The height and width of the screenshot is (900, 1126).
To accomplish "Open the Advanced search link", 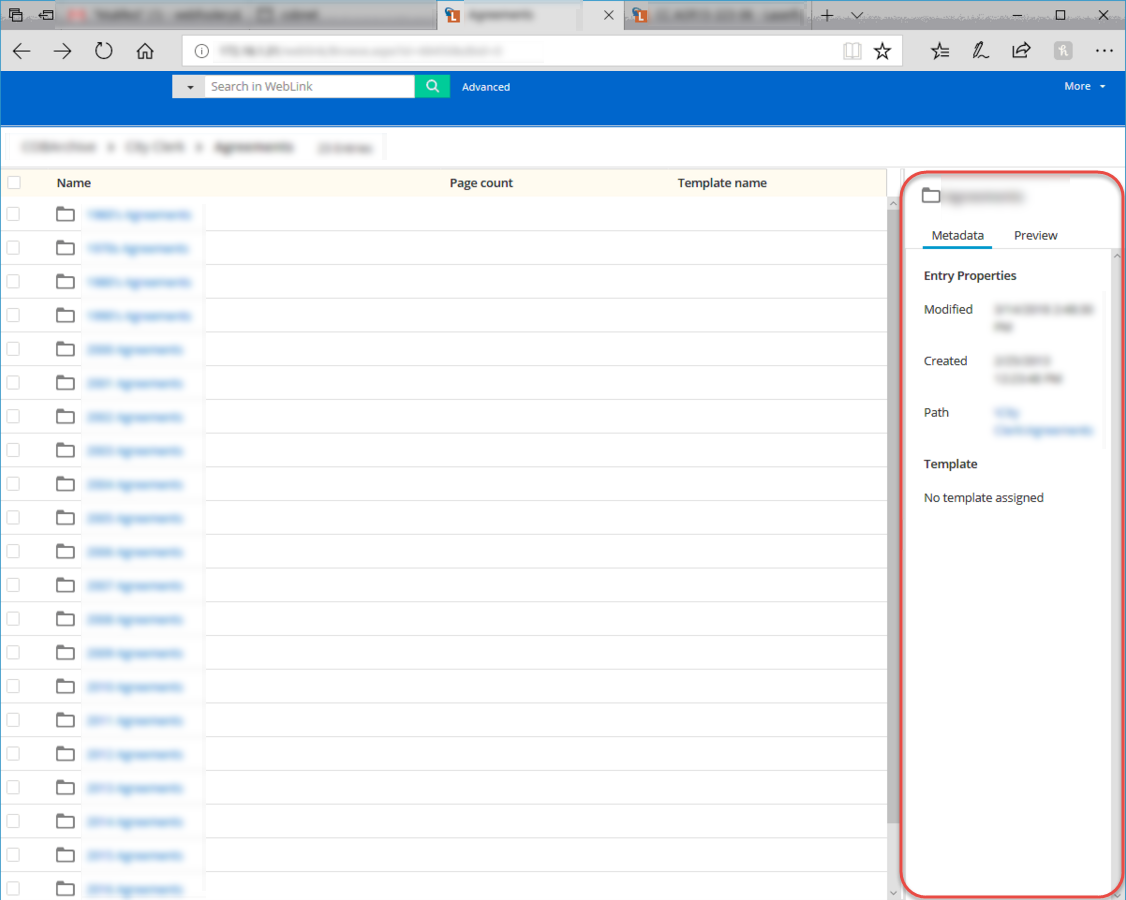I will pos(486,88).
